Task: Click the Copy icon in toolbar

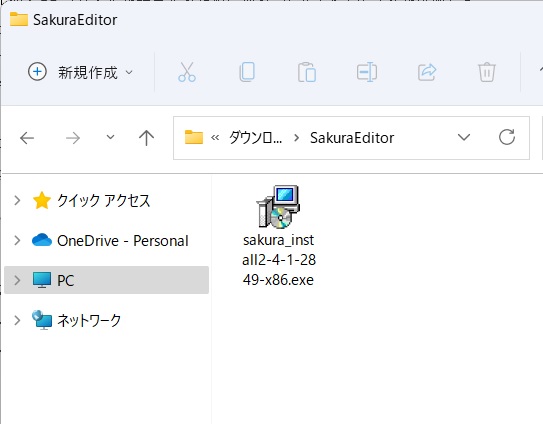Action: [x=247, y=72]
